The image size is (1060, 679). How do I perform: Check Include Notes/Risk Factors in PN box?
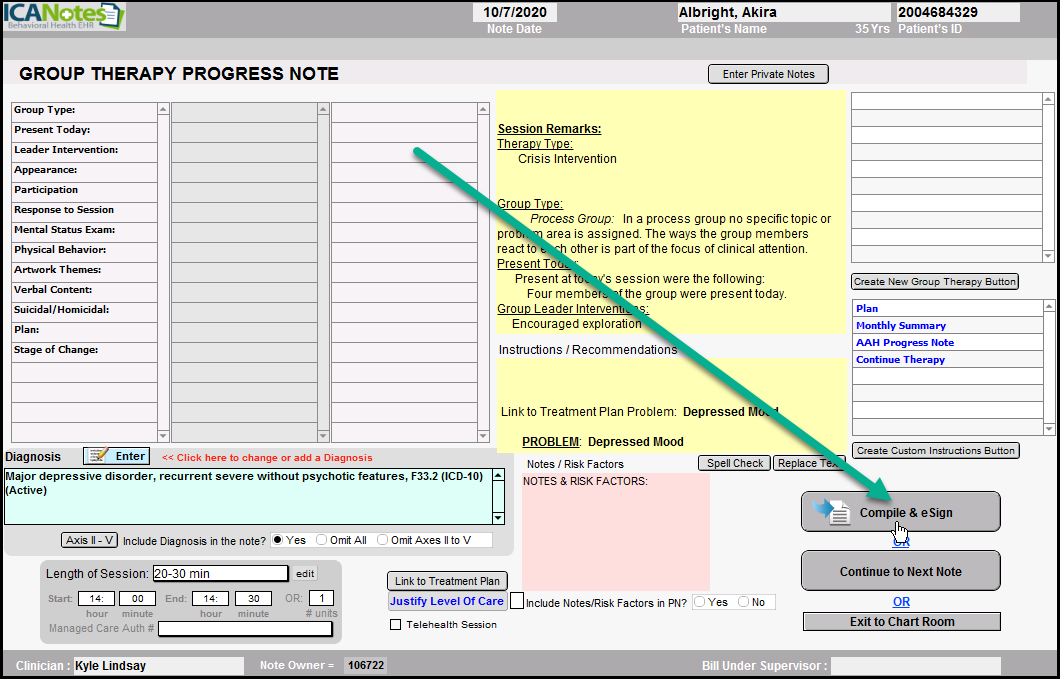pos(517,602)
